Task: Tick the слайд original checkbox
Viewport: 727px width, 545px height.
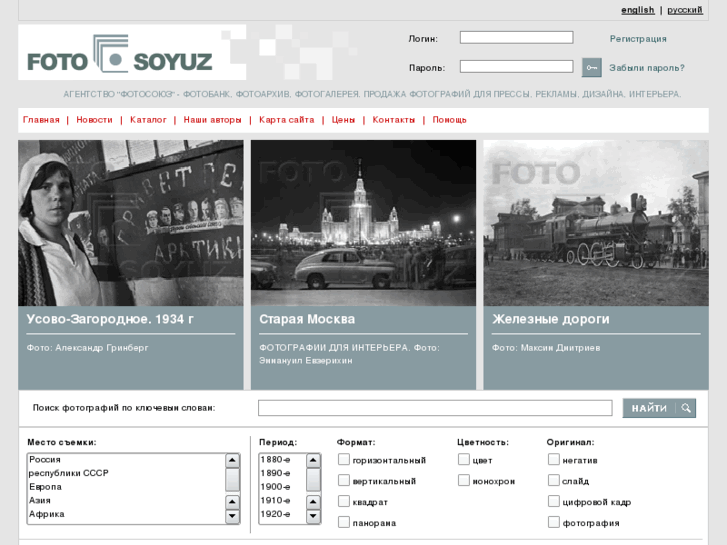Action: 554,480
